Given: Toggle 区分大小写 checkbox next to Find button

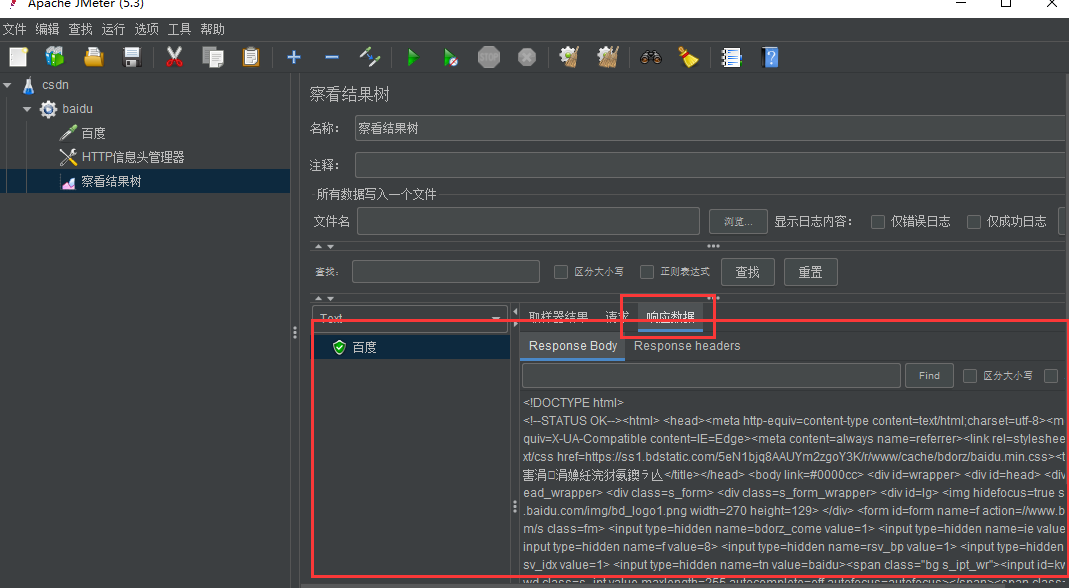Looking at the screenshot, I should click(x=969, y=376).
